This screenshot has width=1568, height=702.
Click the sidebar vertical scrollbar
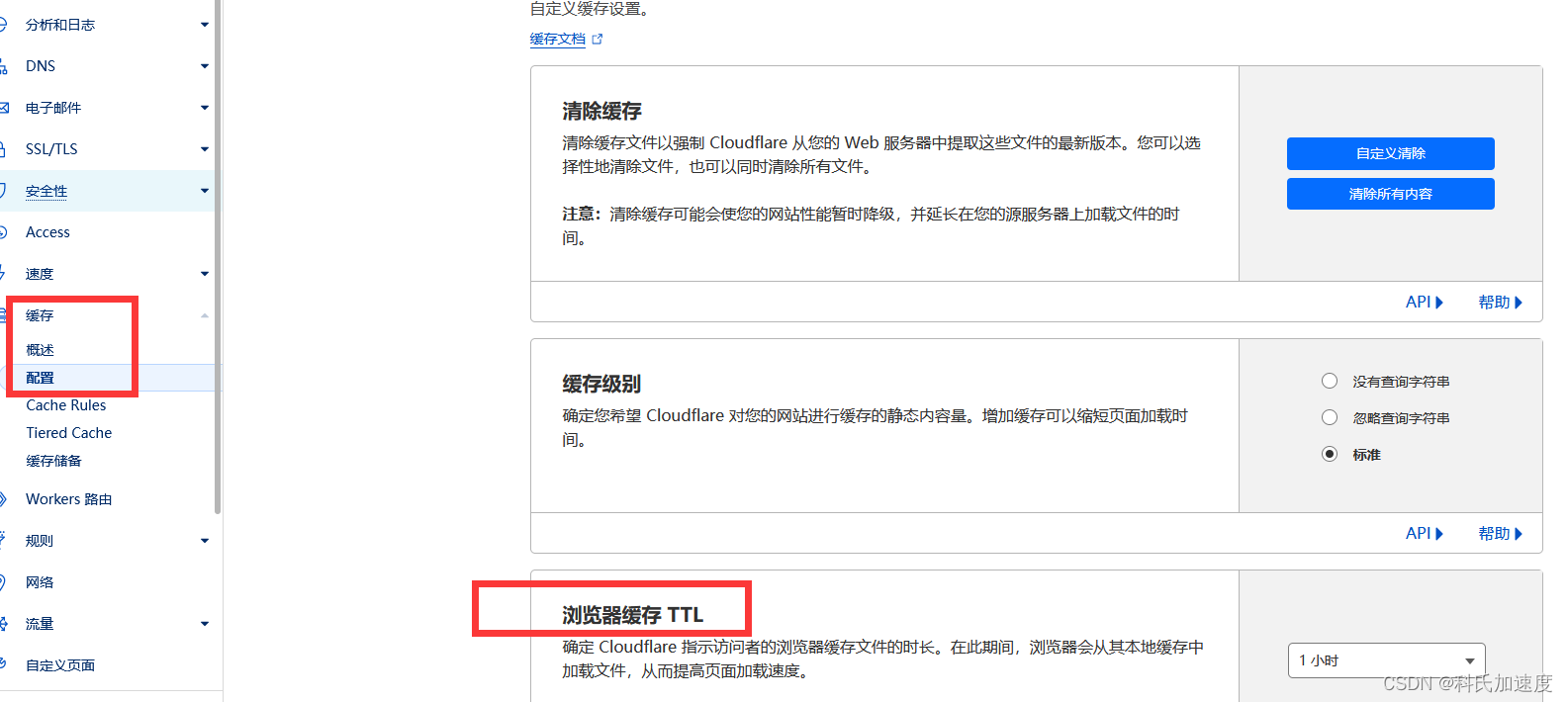[x=217, y=257]
